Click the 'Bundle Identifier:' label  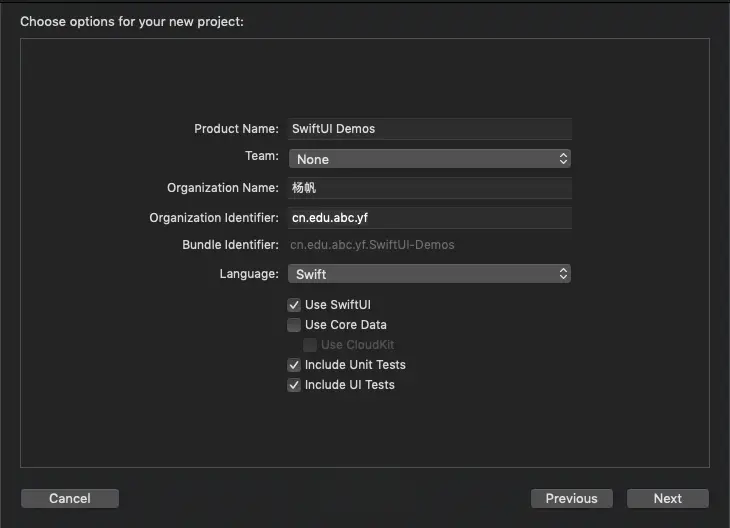pos(230,245)
